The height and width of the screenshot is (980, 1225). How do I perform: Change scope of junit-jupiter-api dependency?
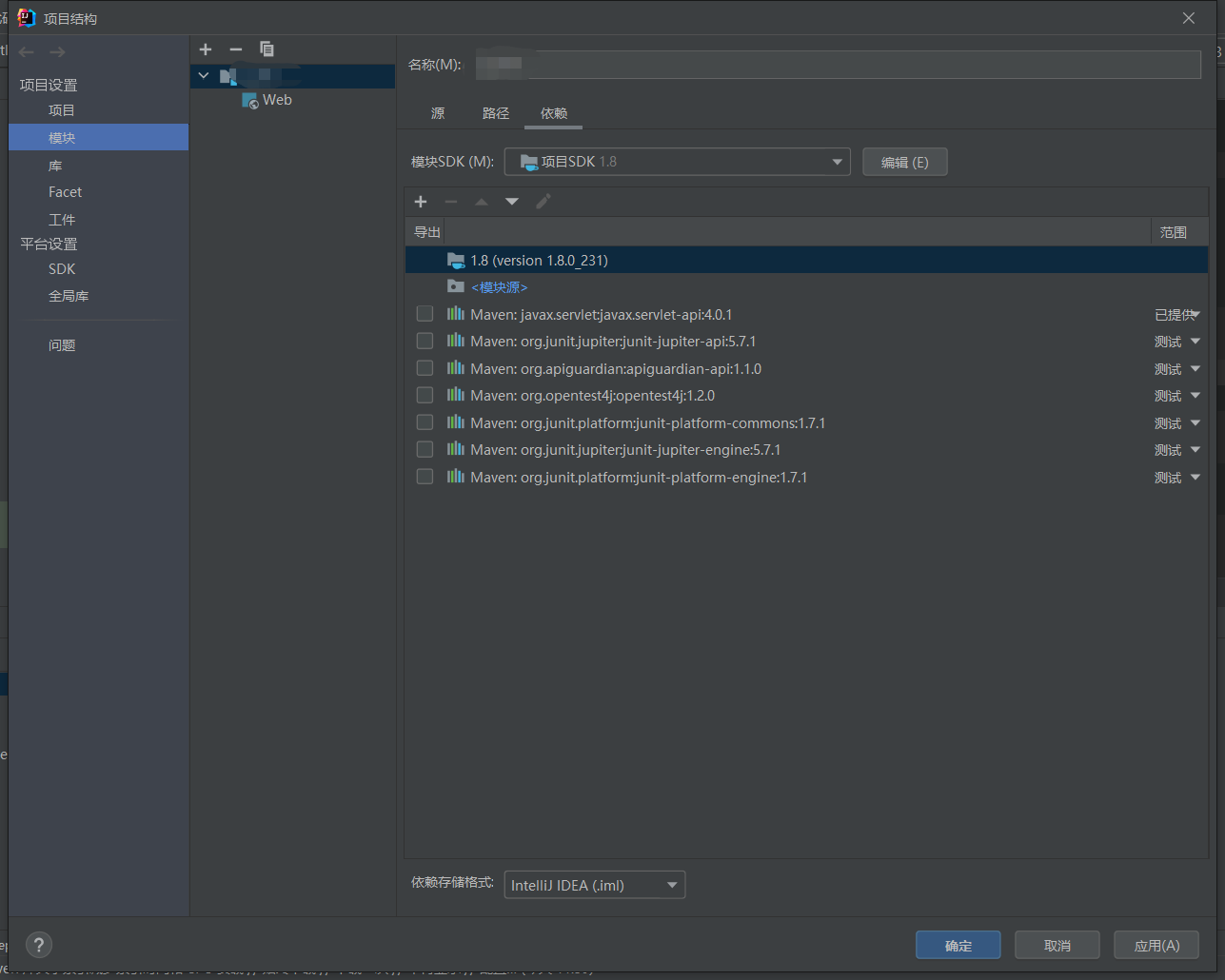point(1178,342)
